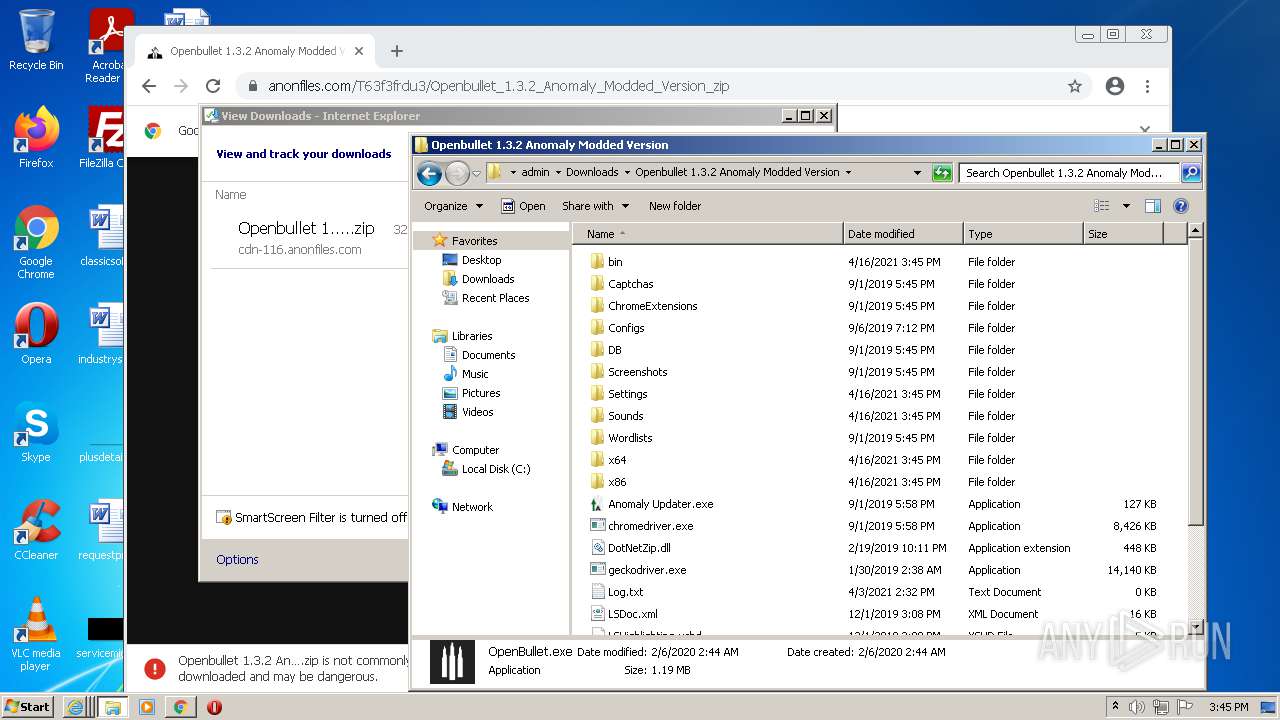
Task: Open the address bar history dropdown arrow
Action: tap(917, 173)
